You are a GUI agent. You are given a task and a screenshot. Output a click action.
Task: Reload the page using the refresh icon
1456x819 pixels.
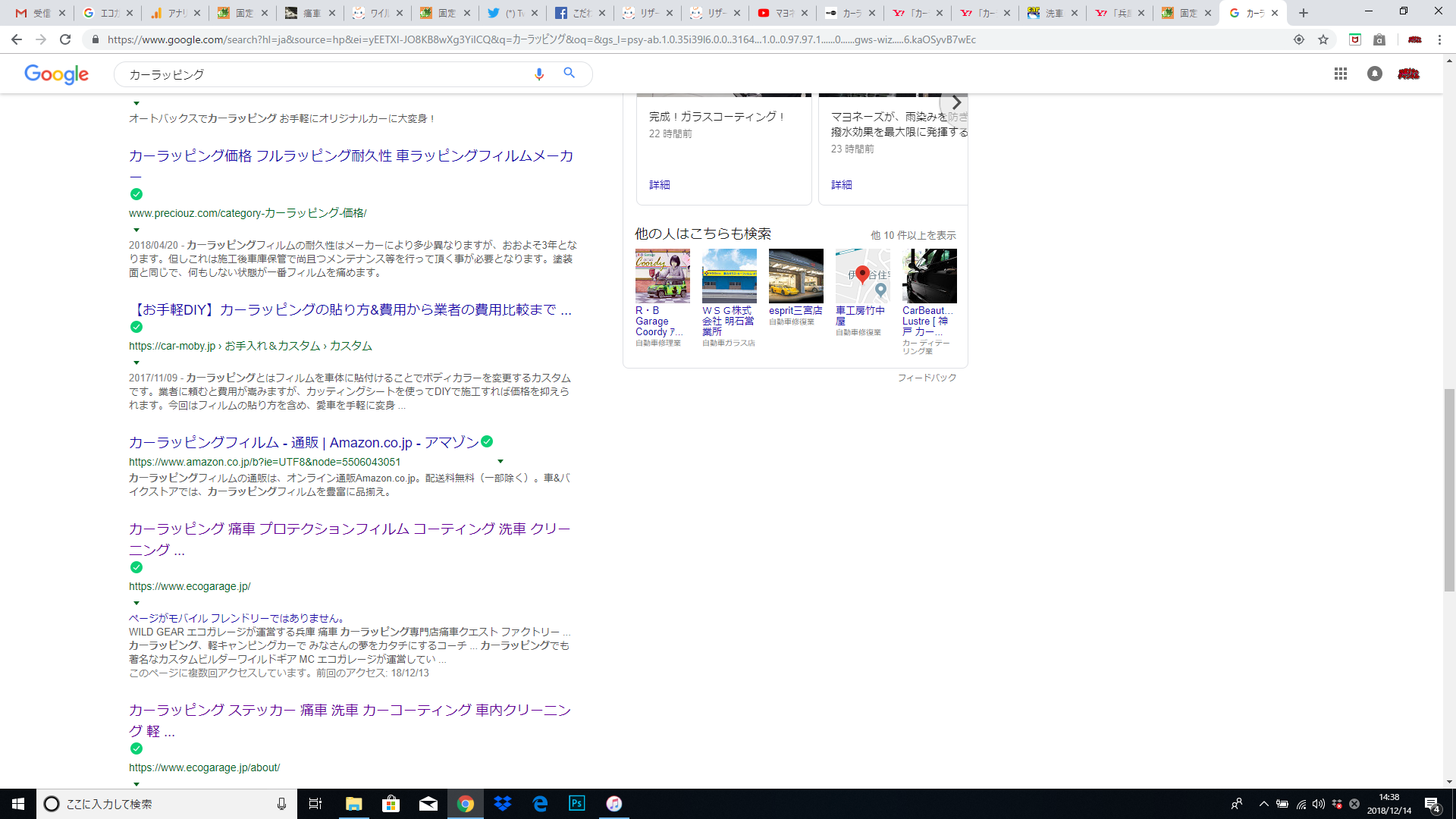point(65,39)
